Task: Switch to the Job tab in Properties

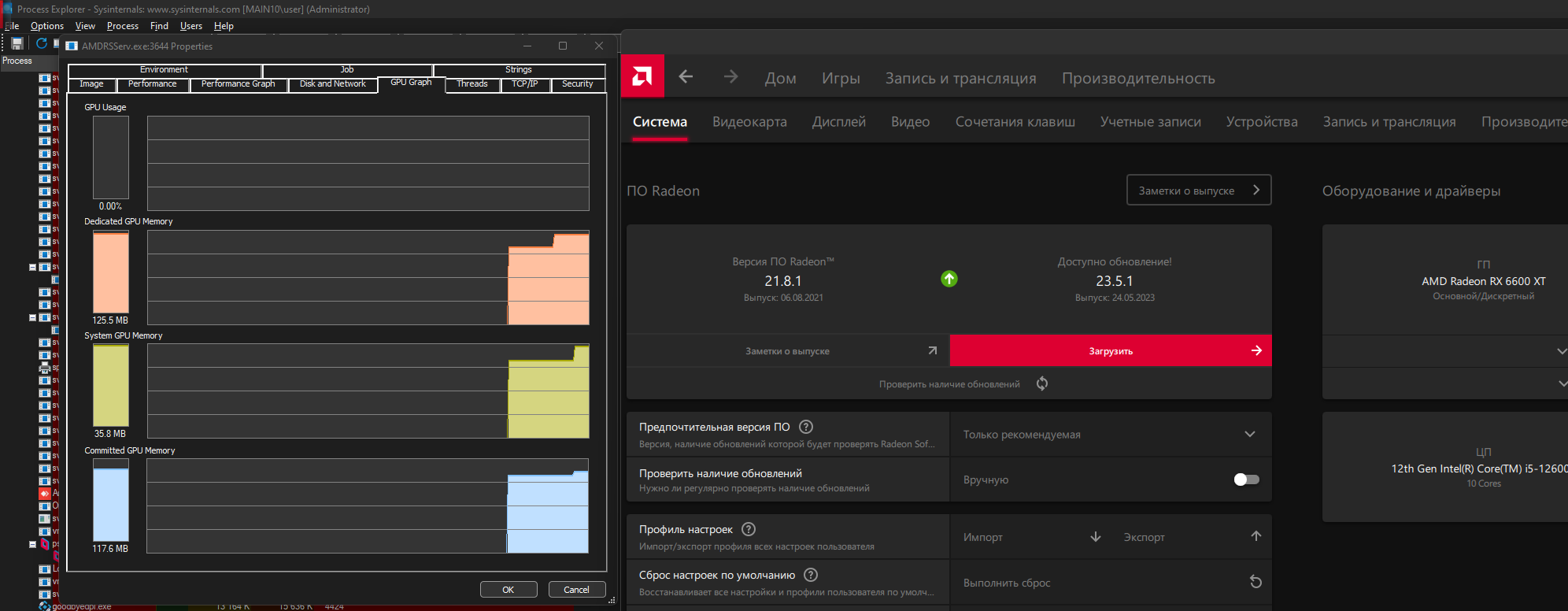Action: [x=347, y=70]
